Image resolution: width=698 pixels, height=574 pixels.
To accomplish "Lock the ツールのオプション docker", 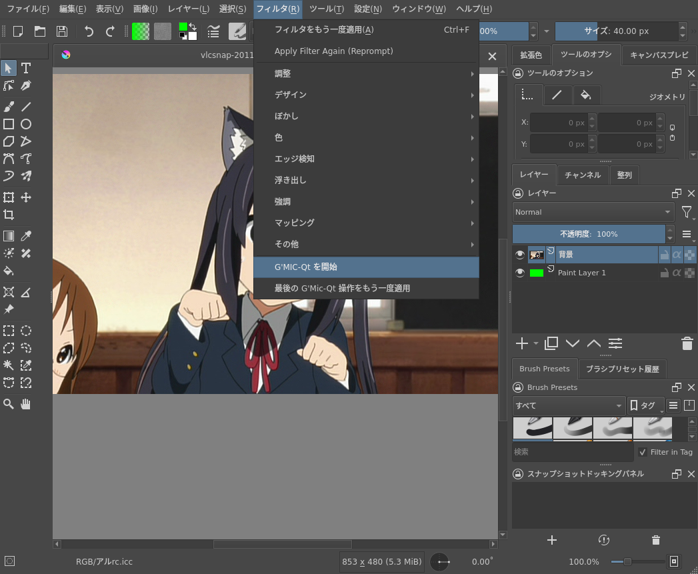I will click(x=518, y=73).
